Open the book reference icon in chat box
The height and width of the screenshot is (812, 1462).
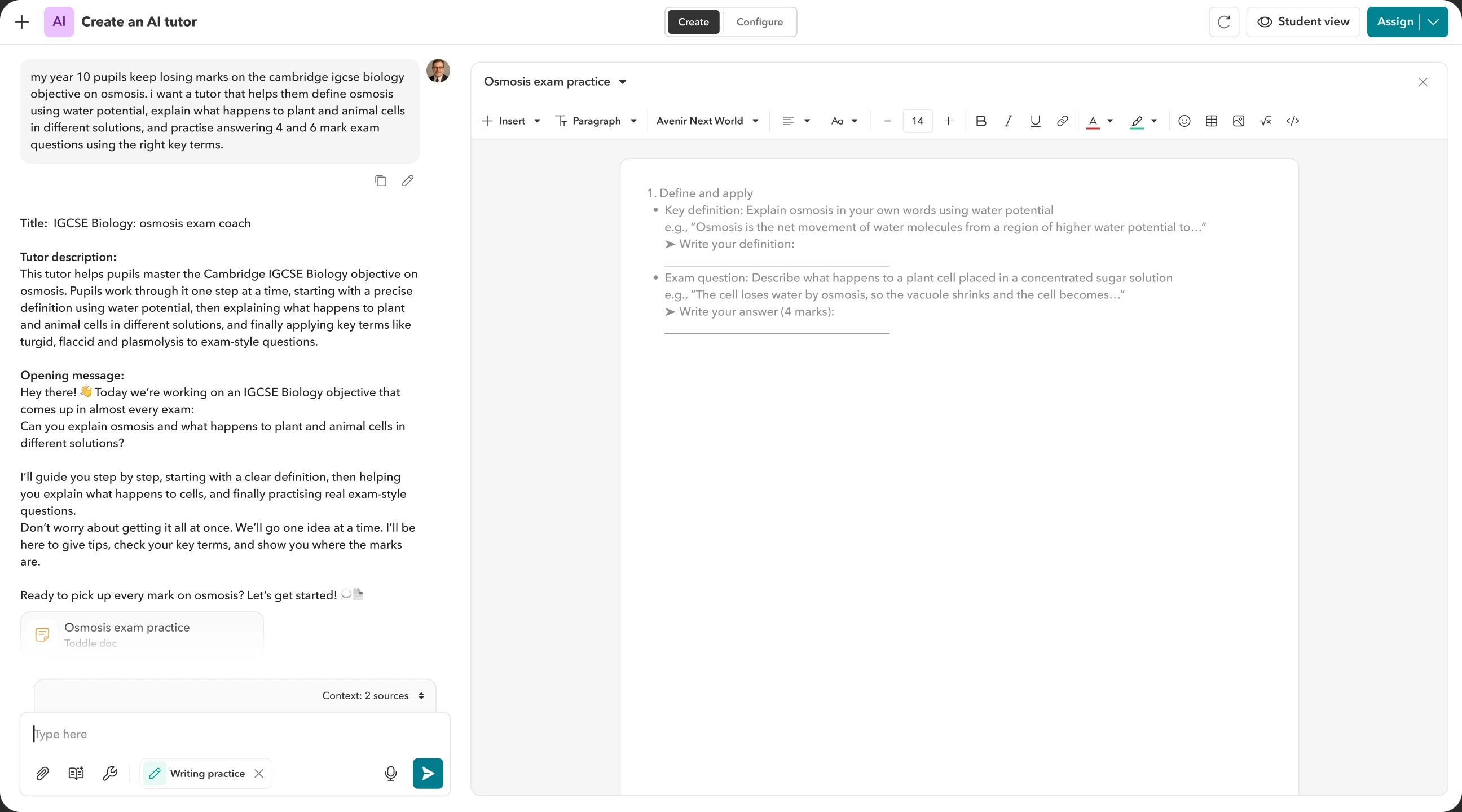pyautogui.click(x=76, y=773)
